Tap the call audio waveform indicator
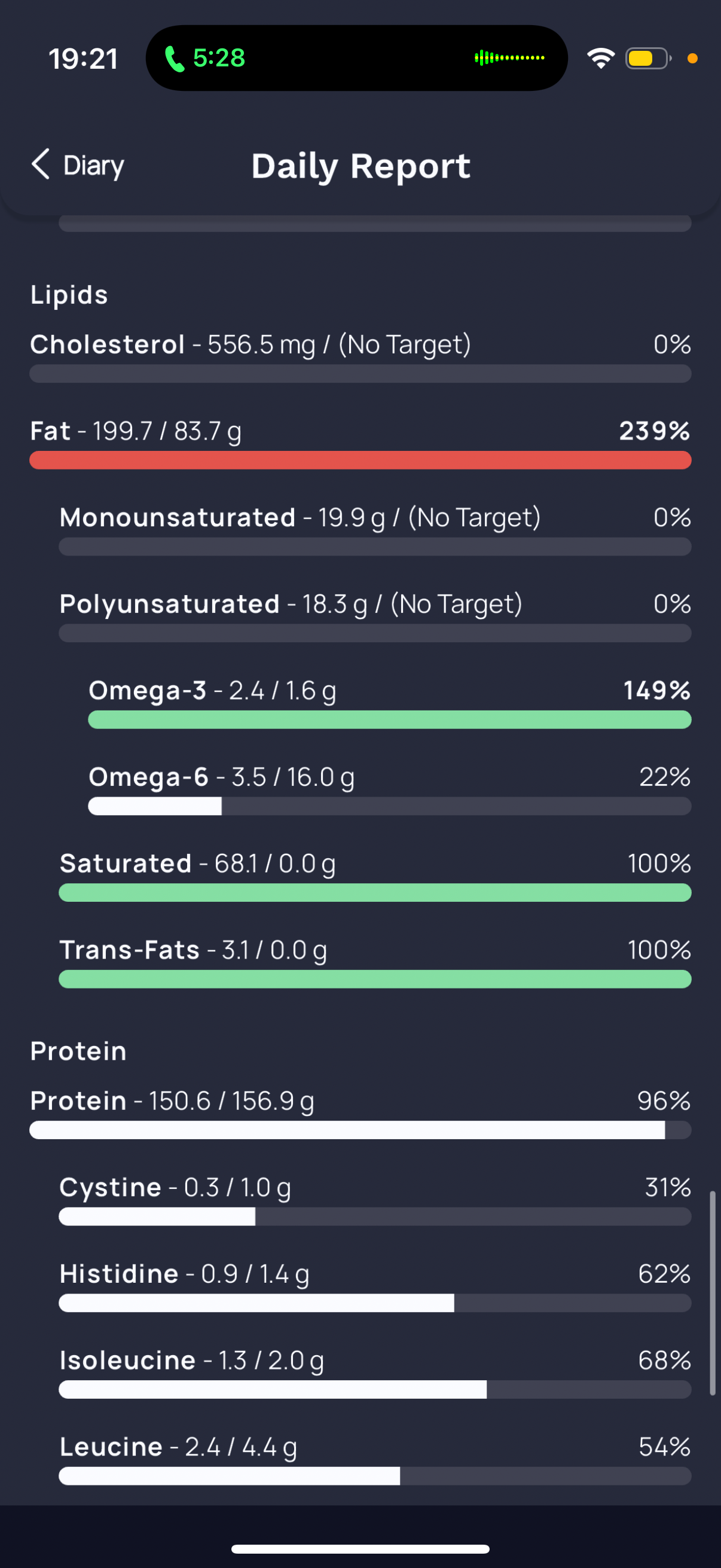Image resolution: width=721 pixels, height=1568 pixels. pos(509,58)
